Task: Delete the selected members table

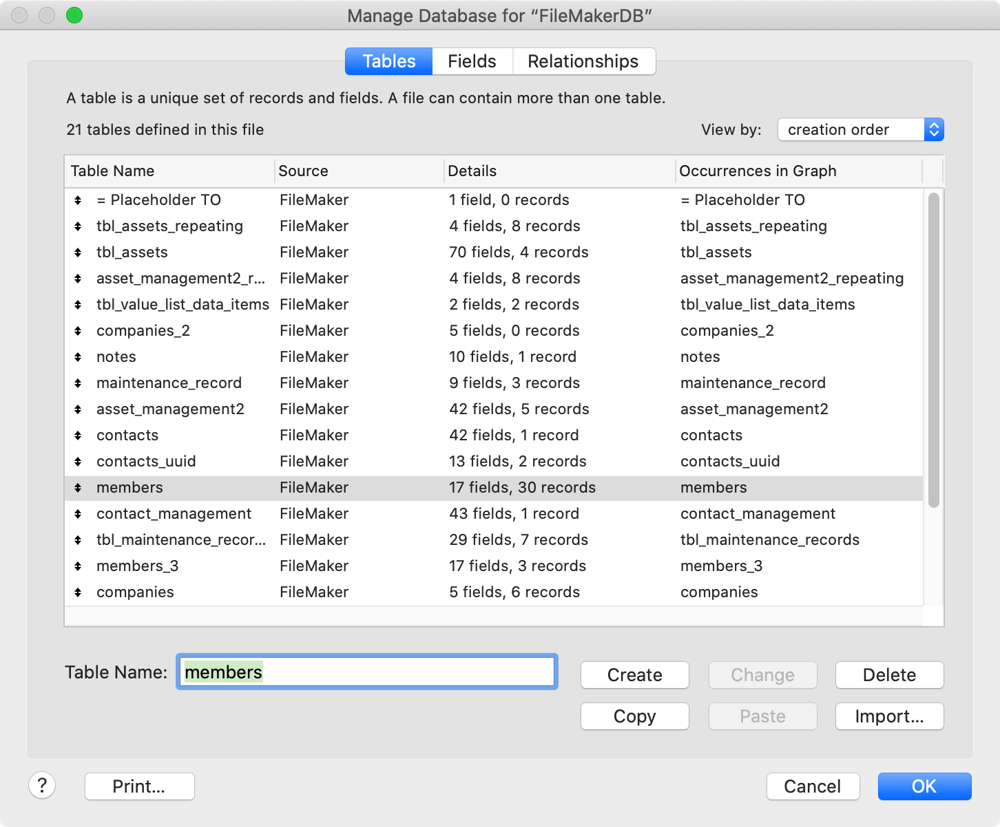Action: (889, 674)
